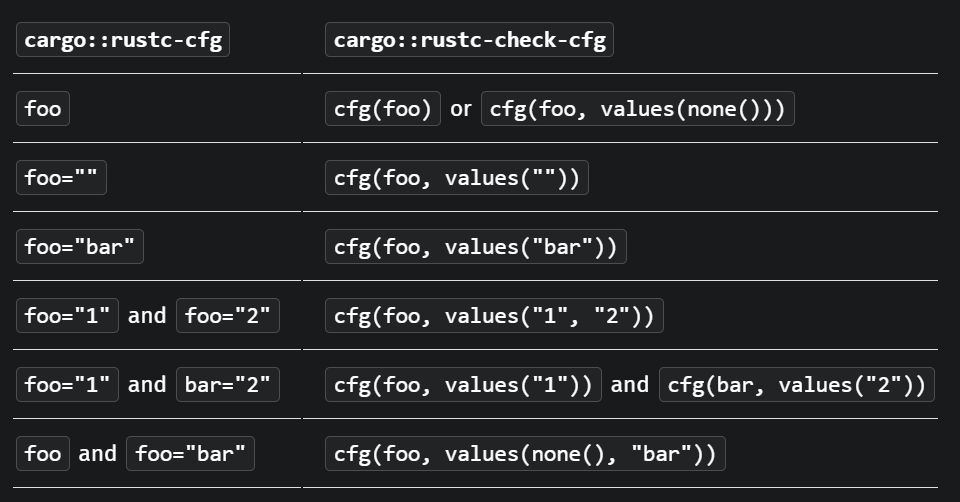This screenshot has width=960, height=502.
Task: Select the cfg(foo, values("bar")) snippet
Action: tap(475, 247)
